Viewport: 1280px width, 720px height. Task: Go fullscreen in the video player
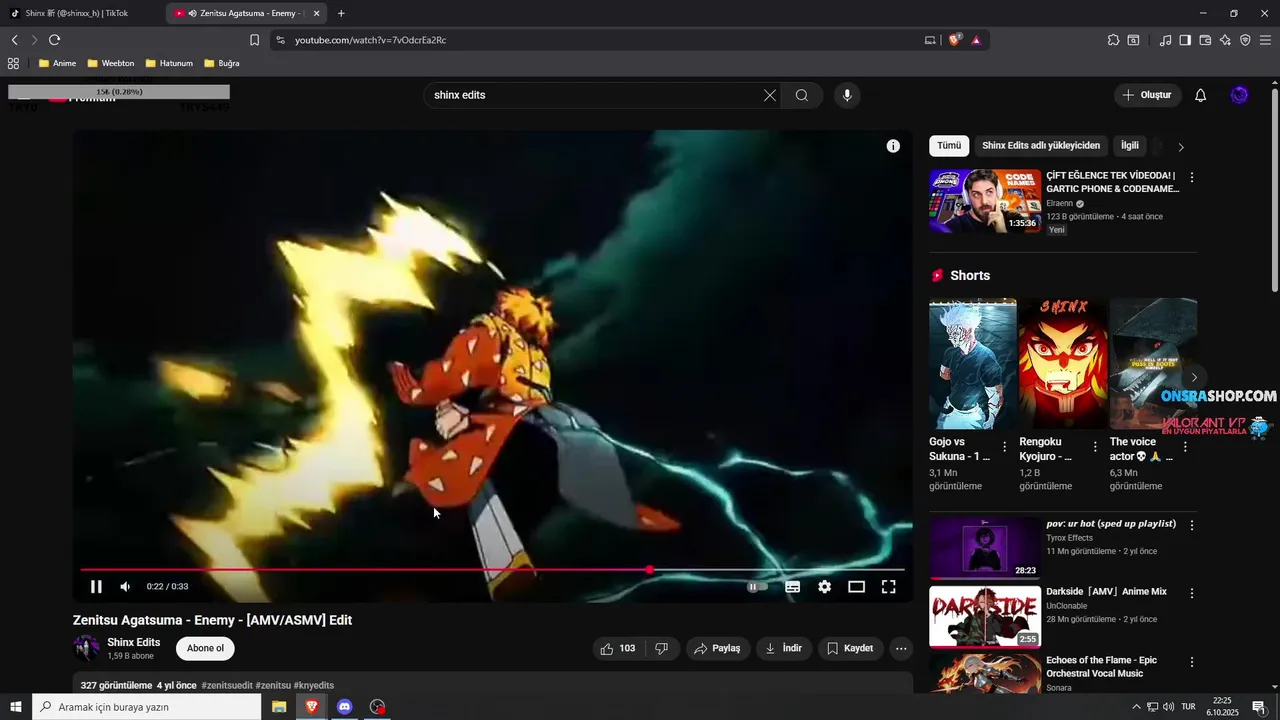(x=888, y=587)
